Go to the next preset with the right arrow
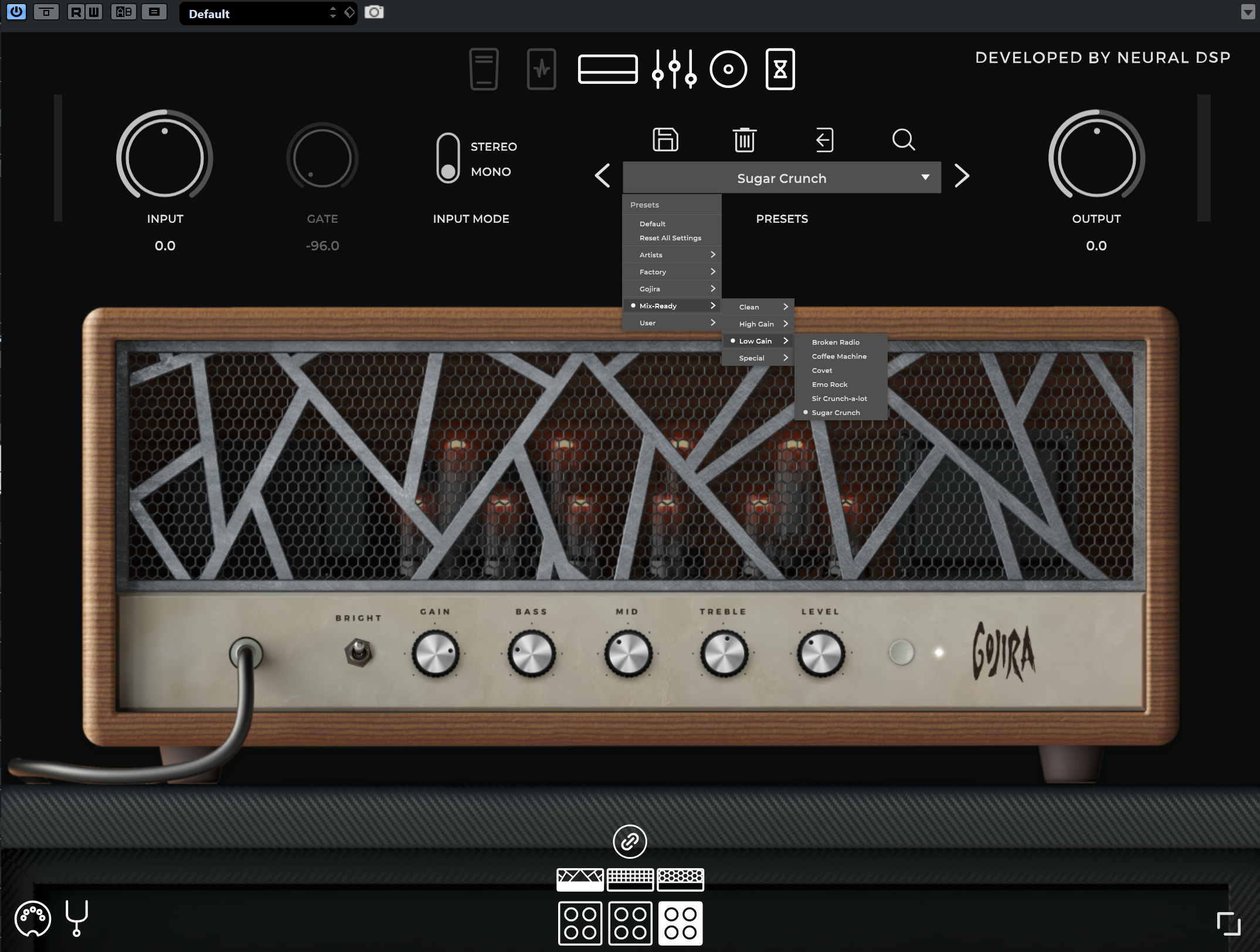The image size is (1260, 952). [x=961, y=176]
